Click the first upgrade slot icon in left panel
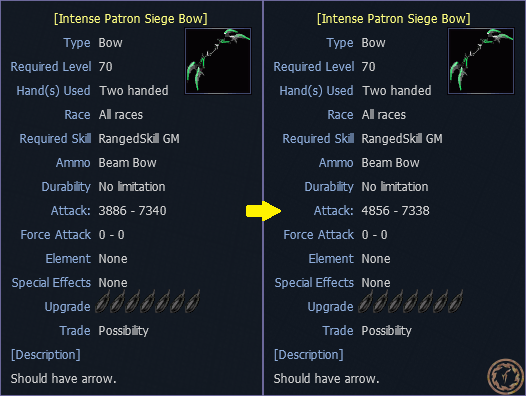526x396 pixels. click(103, 302)
